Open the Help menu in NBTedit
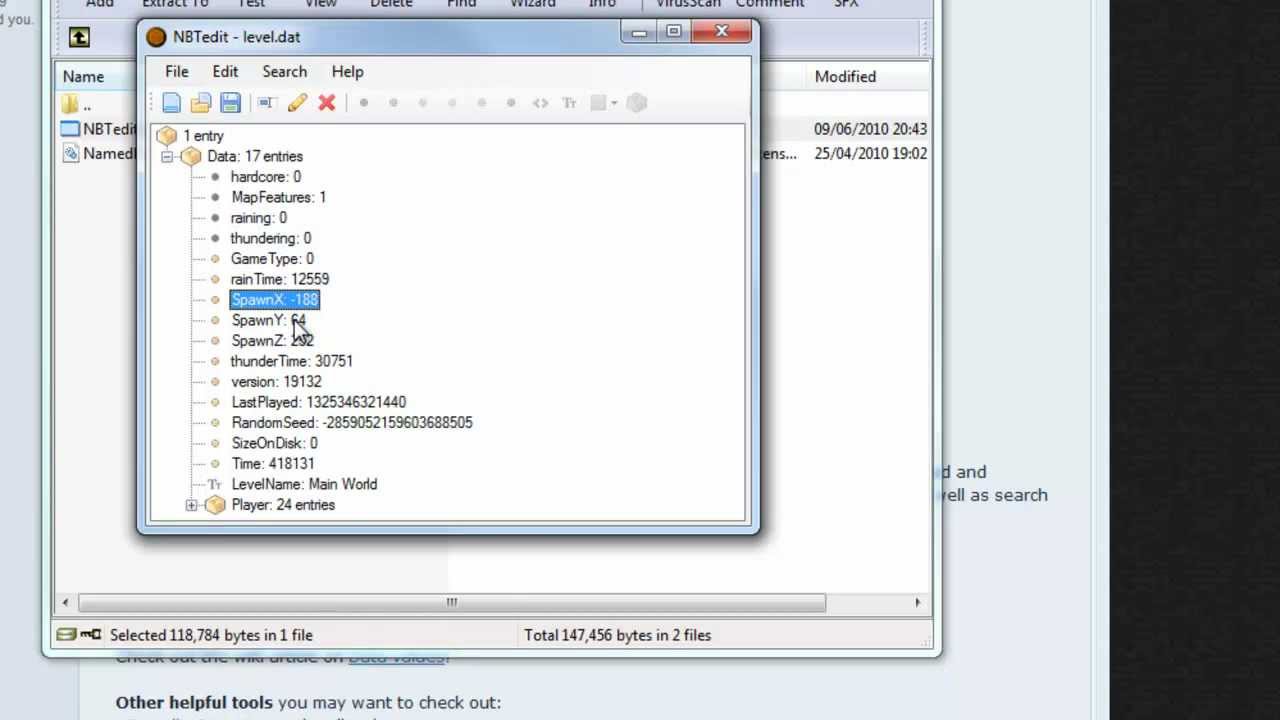The image size is (1280, 720). [347, 72]
